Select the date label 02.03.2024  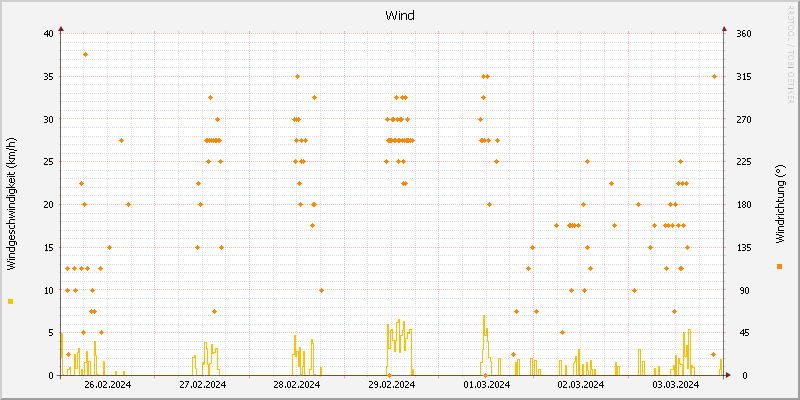pos(581,384)
